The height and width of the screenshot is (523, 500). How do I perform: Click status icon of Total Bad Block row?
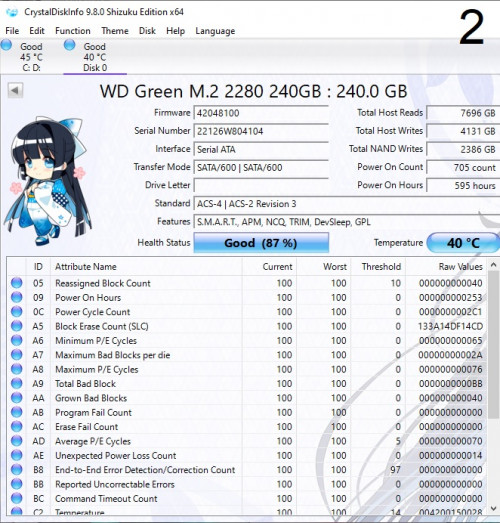click(16, 383)
